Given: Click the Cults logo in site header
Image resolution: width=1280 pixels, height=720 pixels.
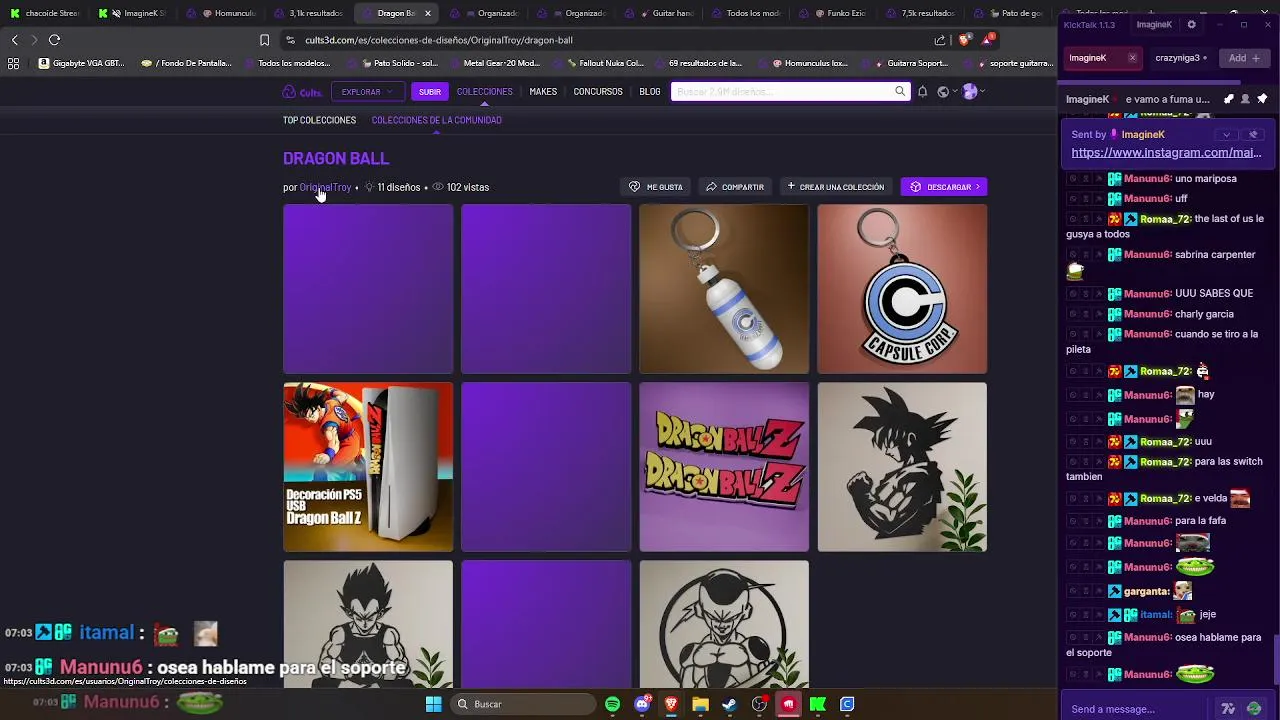Looking at the screenshot, I should click(302, 92).
